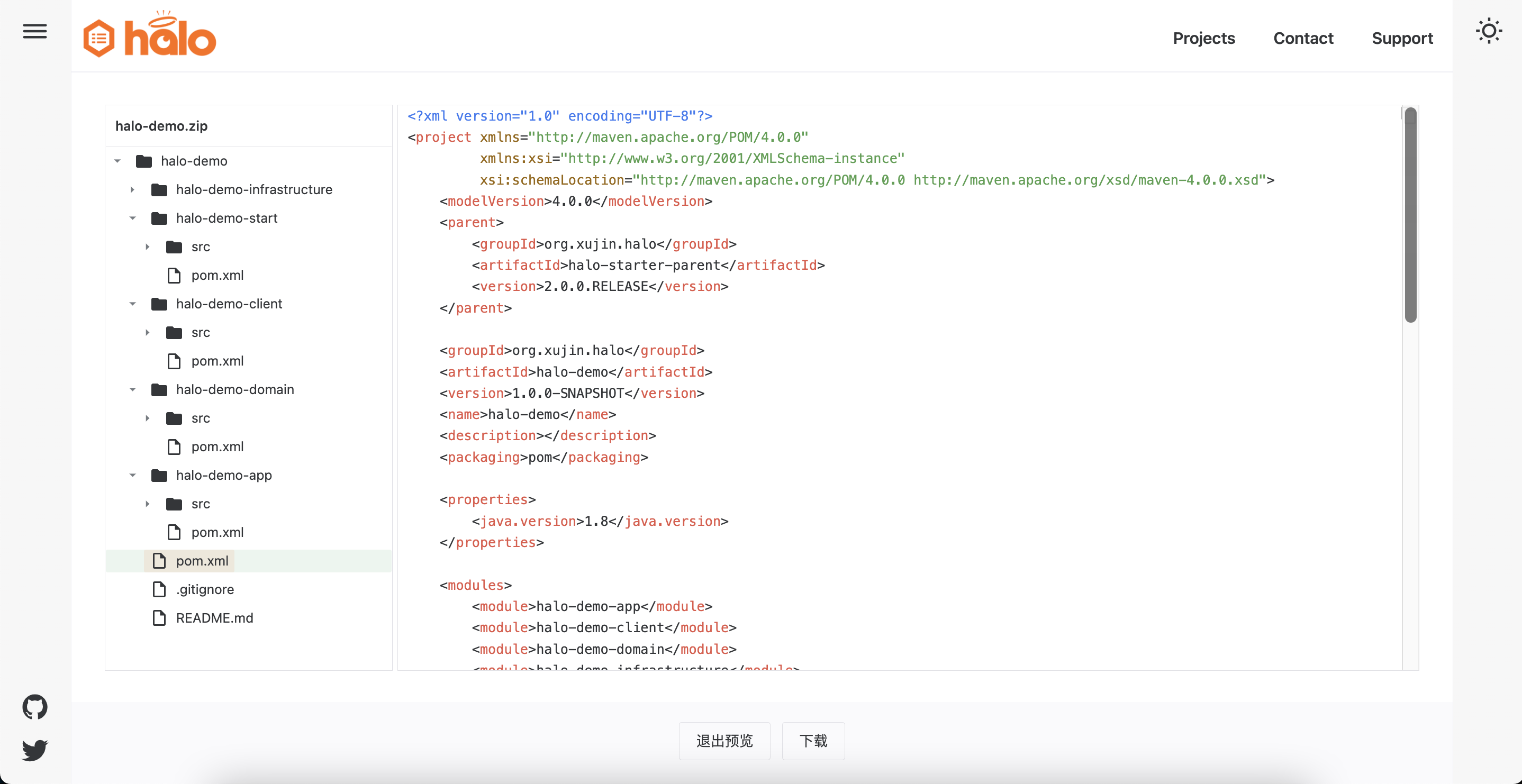Click the java.version 1.8 line

click(x=600, y=522)
